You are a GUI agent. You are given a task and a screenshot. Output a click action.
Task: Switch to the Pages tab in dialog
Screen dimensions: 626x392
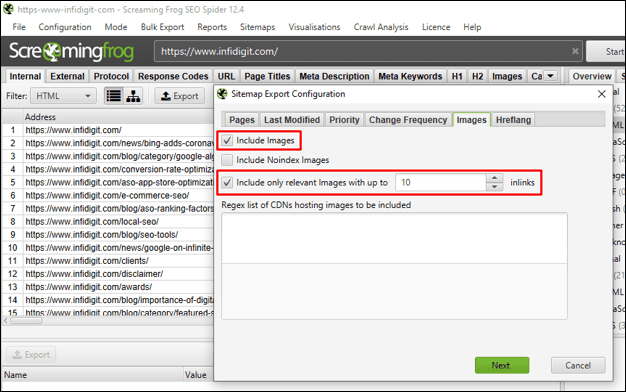[x=242, y=120]
